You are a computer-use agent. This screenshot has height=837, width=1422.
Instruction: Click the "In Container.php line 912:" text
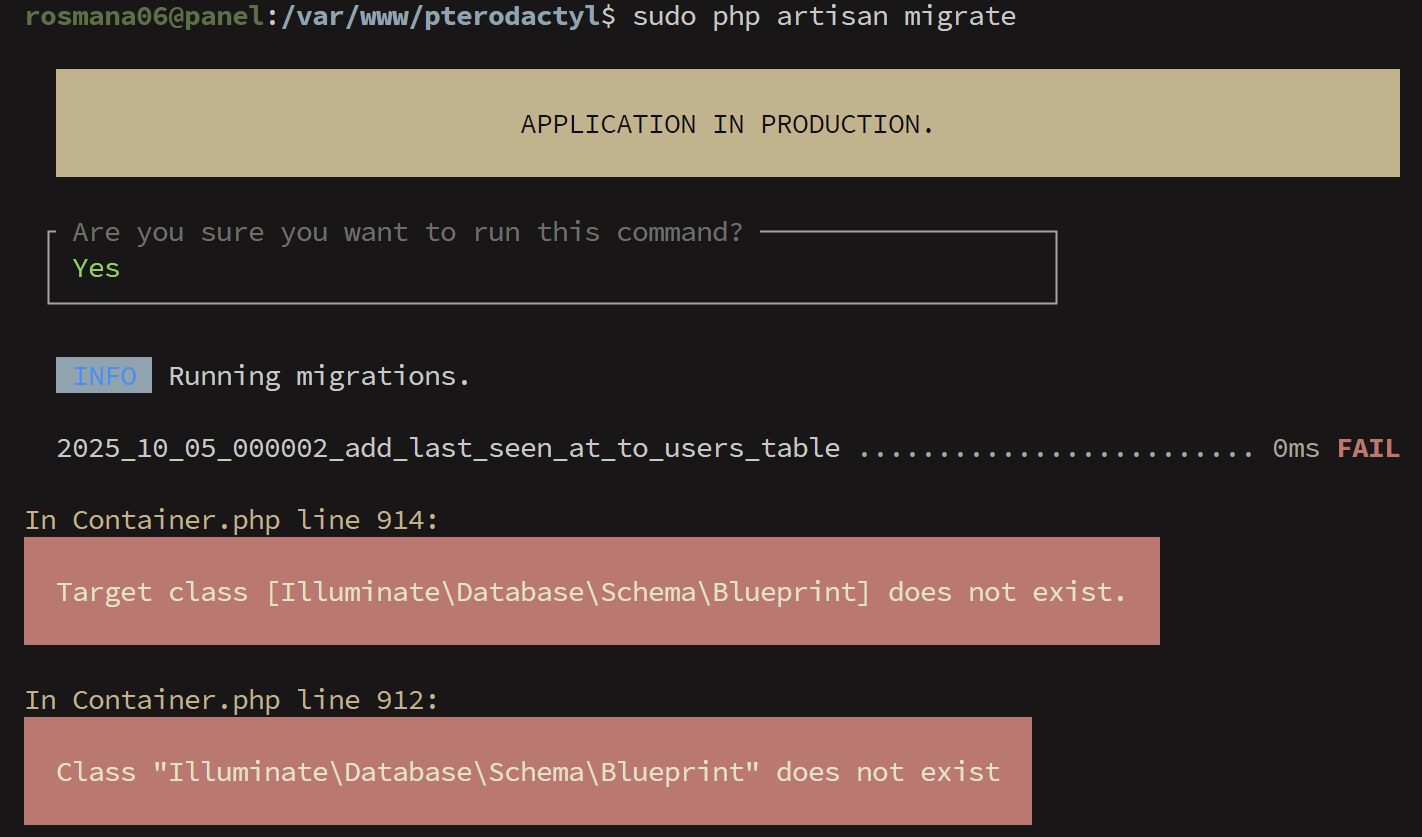coord(232,700)
